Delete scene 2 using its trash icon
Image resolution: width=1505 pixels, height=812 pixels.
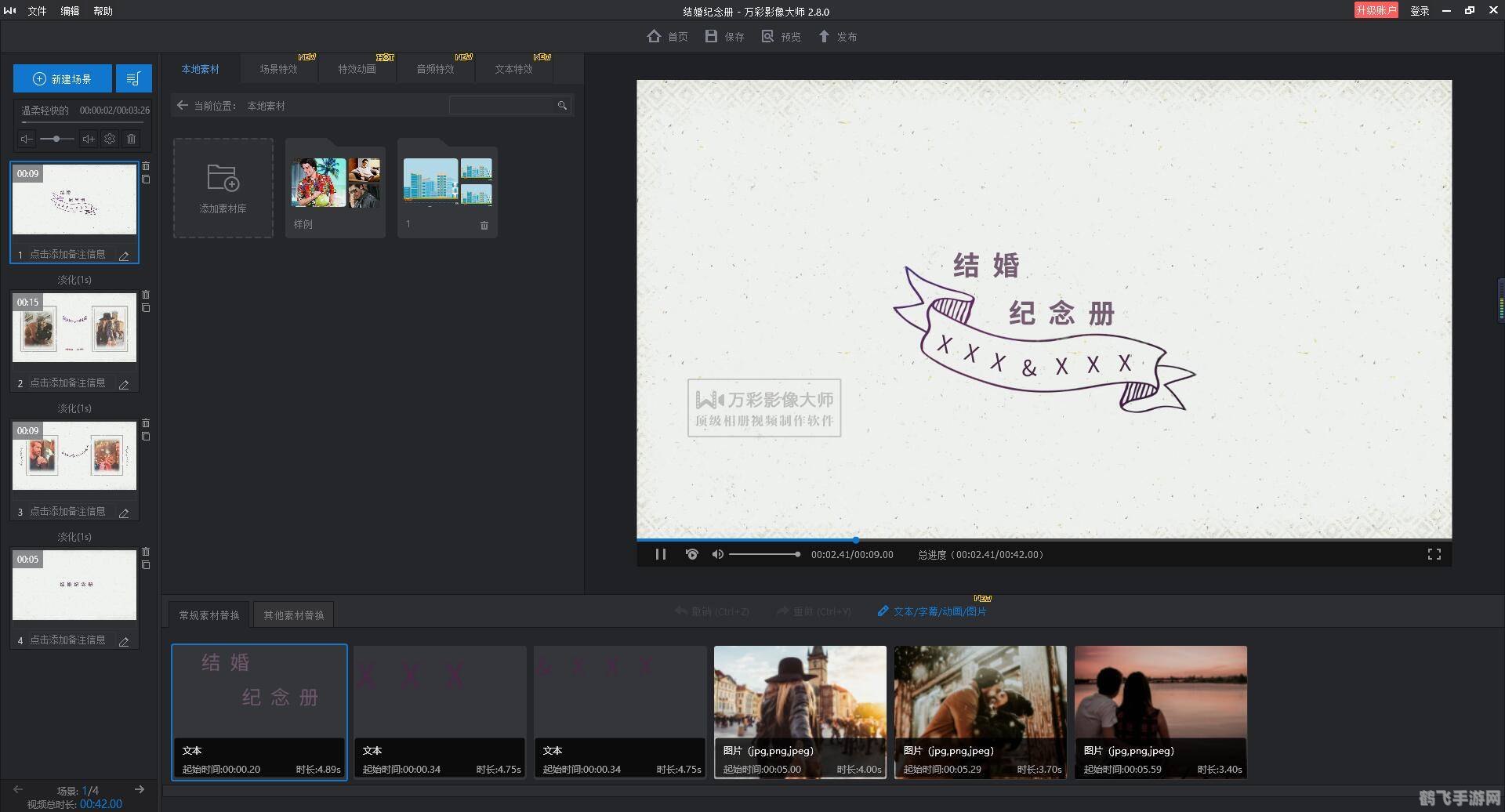click(x=146, y=295)
